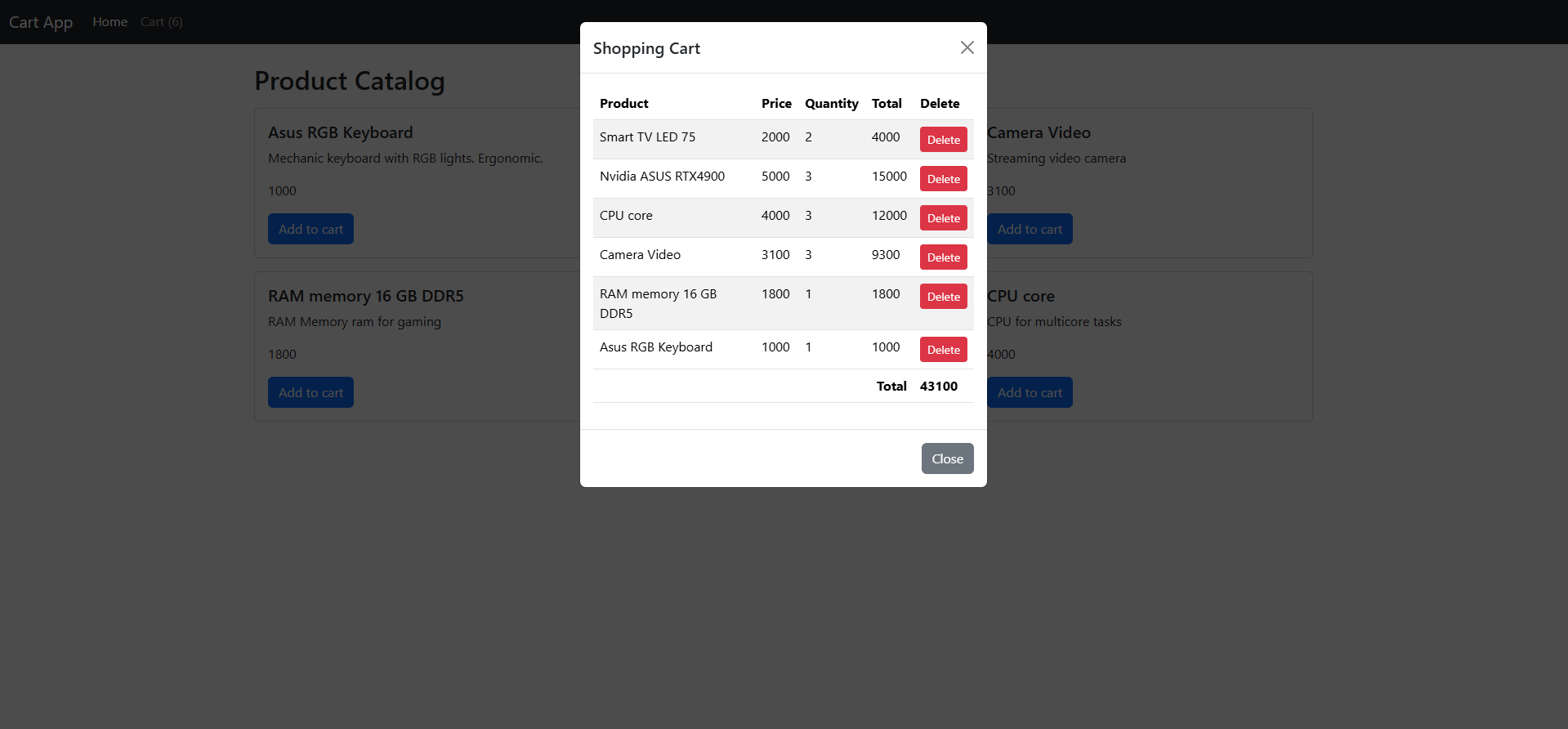Image resolution: width=1568 pixels, height=729 pixels.
Task: Remove RAM memory 16 GB DDR5 item
Action: (x=943, y=297)
